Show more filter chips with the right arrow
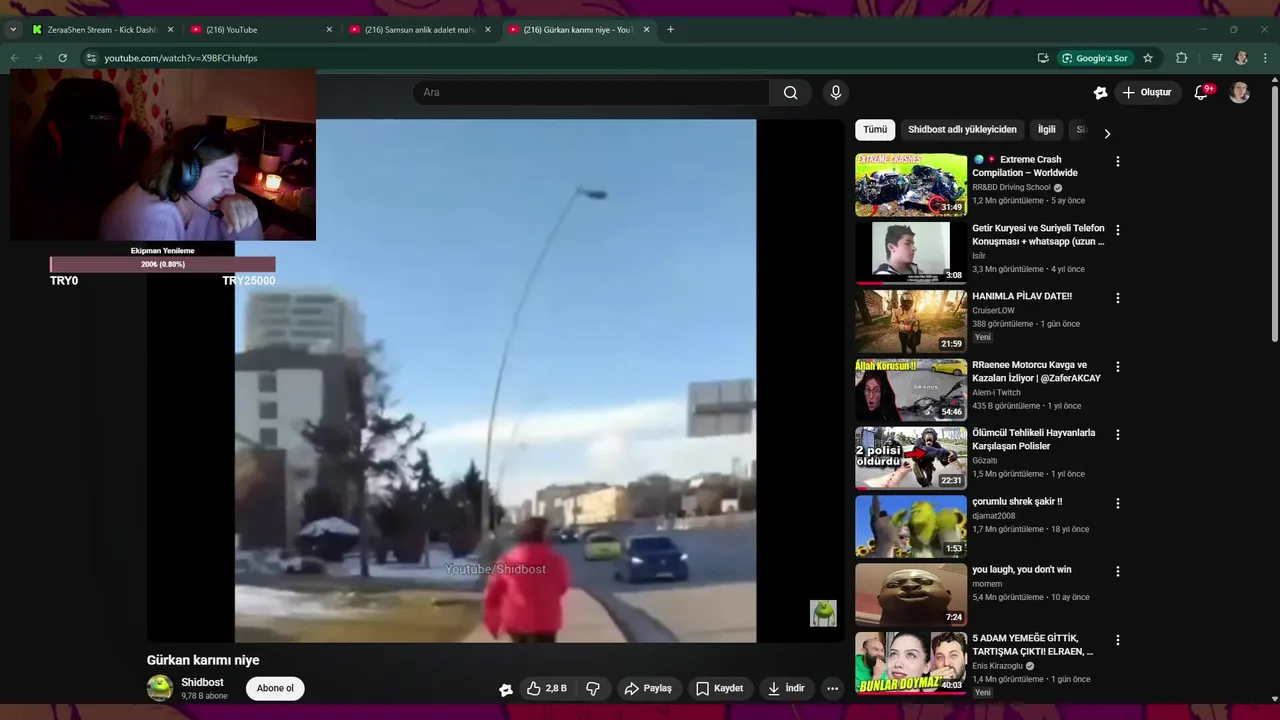Screen dimensions: 1280x720 pos(1107,133)
